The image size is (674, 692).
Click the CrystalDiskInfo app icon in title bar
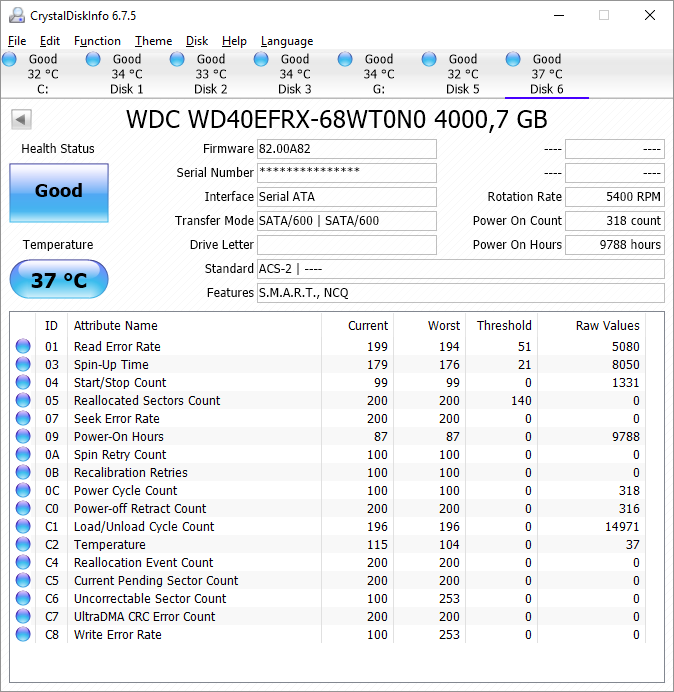(x=17, y=15)
